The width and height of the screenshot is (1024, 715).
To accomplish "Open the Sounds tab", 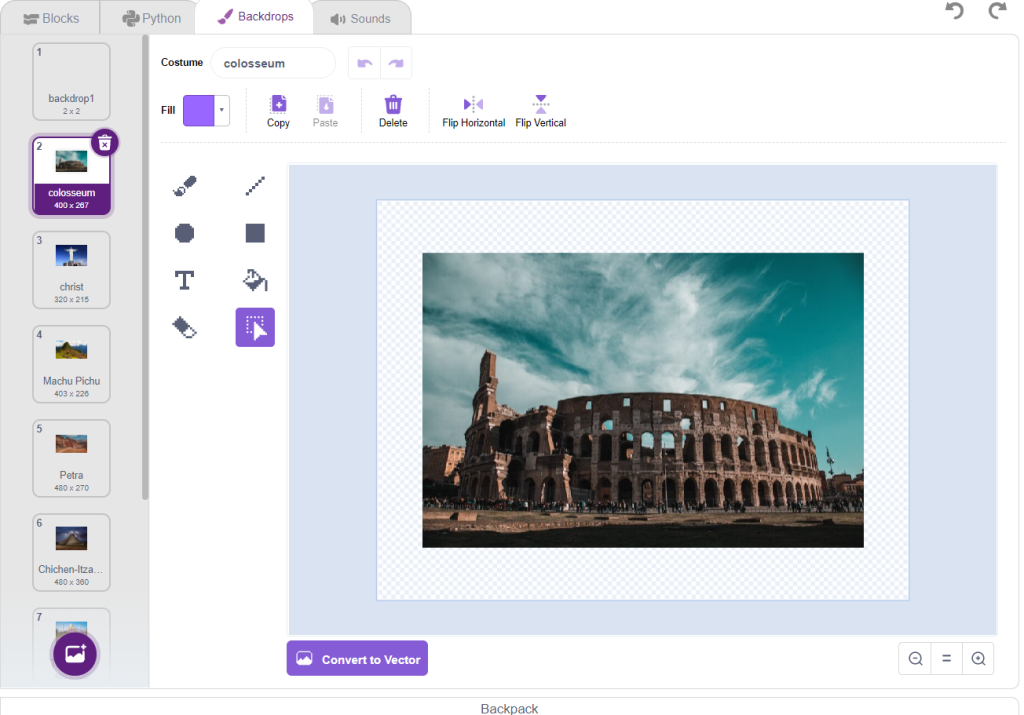I will coord(360,18).
